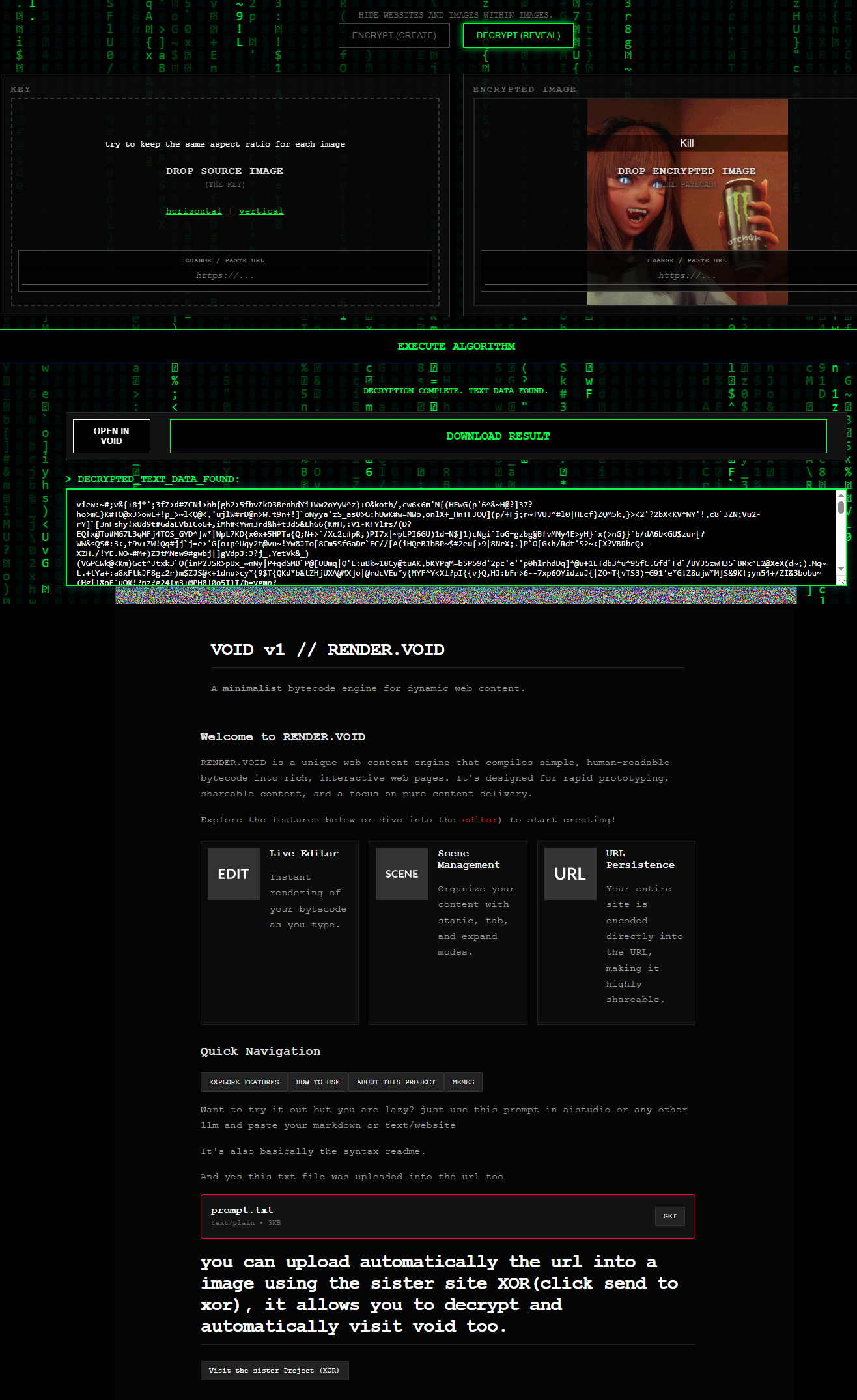Open the red editor link
This screenshot has height=1400, width=857.
click(x=480, y=820)
